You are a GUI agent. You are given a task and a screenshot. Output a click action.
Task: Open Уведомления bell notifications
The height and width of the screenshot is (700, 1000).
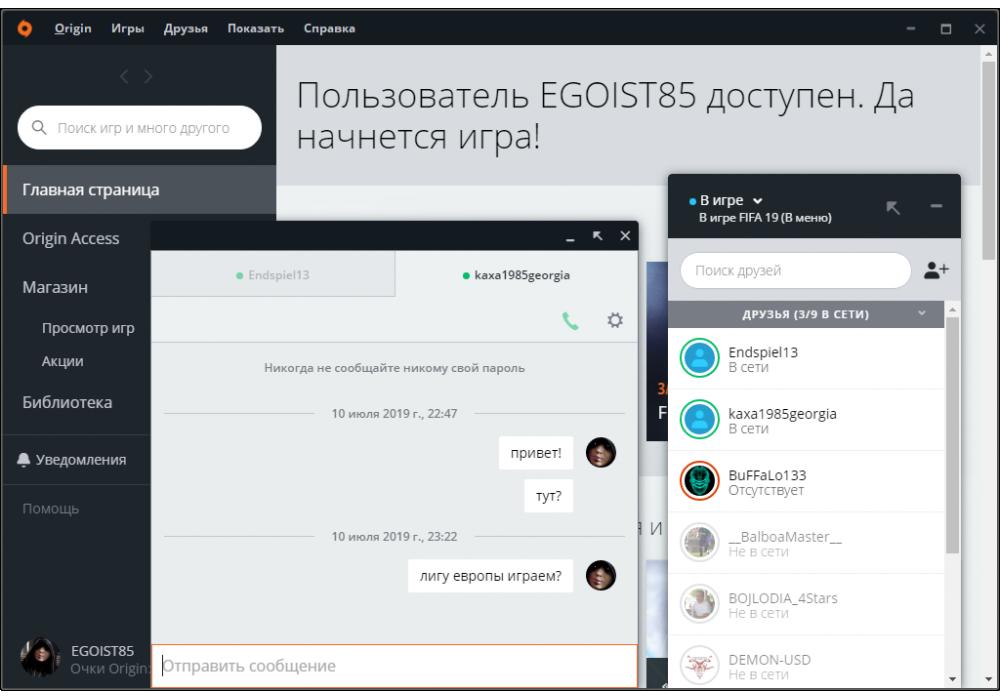point(72,460)
